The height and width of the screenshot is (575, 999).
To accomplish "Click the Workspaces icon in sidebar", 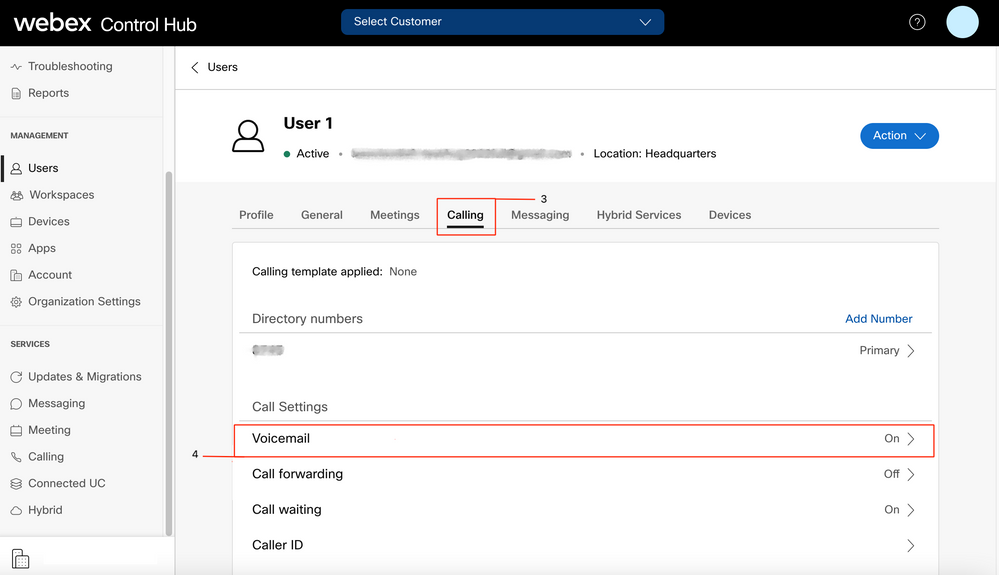I will coord(17,195).
